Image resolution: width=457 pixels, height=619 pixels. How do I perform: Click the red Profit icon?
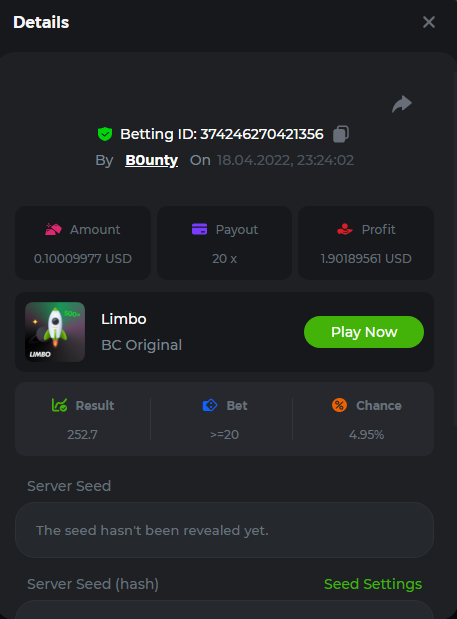point(345,229)
